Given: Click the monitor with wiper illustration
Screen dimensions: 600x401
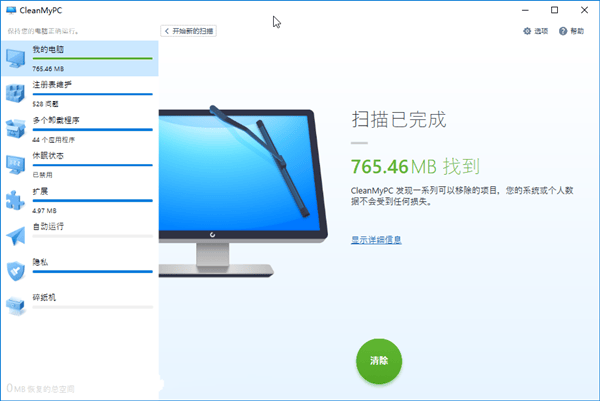Looking at the screenshot, I should pos(243,191).
